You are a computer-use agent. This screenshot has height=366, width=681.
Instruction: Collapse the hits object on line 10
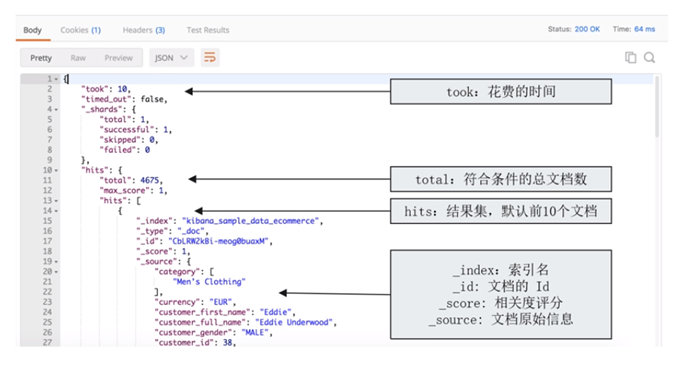point(56,170)
